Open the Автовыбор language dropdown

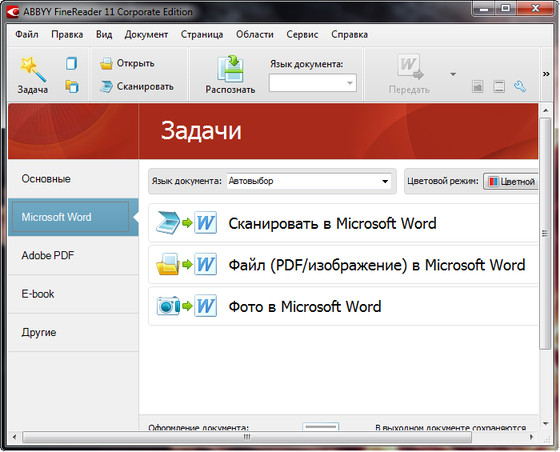coord(309,181)
